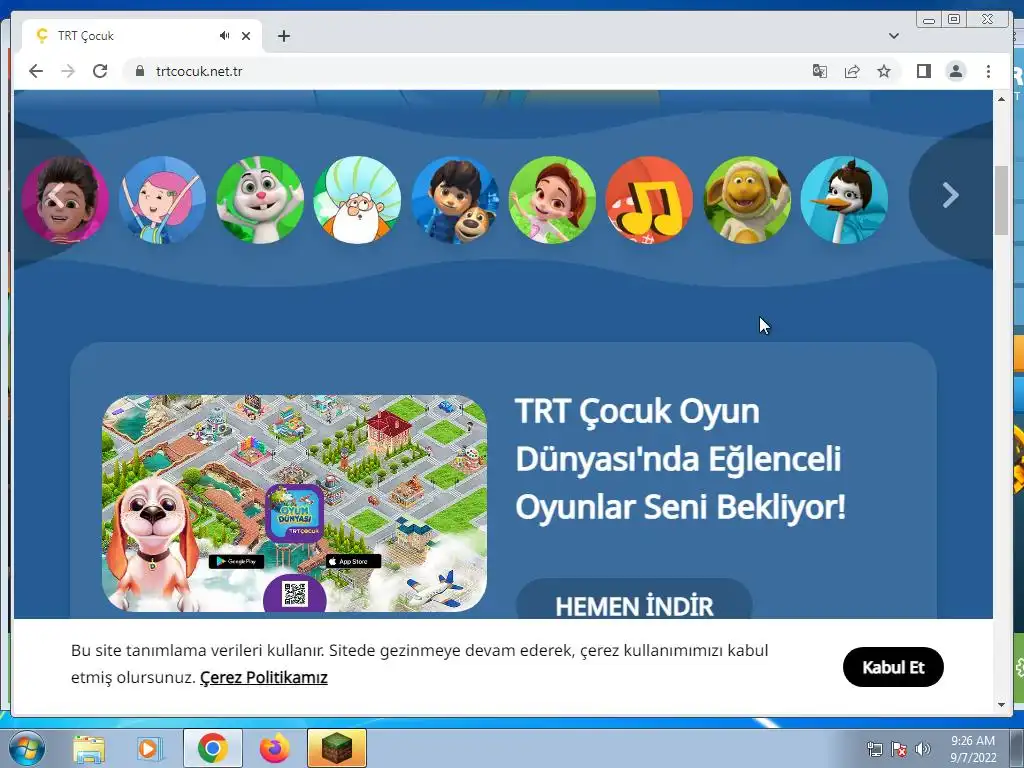Image resolution: width=1024 pixels, height=768 pixels.
Task: Open the Çerez Politikamız link
Action: pos(264,677)
